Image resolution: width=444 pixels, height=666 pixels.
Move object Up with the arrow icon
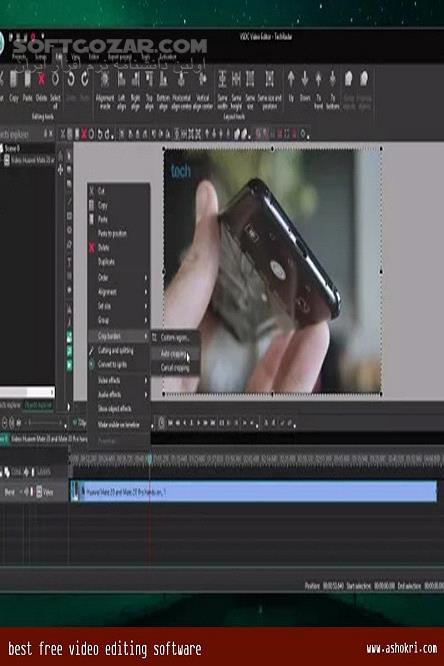(x=291, y=79)
